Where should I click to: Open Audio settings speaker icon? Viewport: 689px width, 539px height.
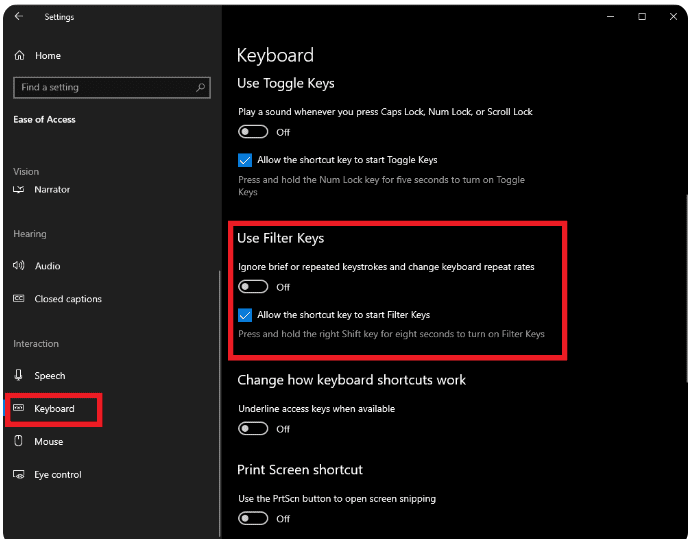click(18, 265)
